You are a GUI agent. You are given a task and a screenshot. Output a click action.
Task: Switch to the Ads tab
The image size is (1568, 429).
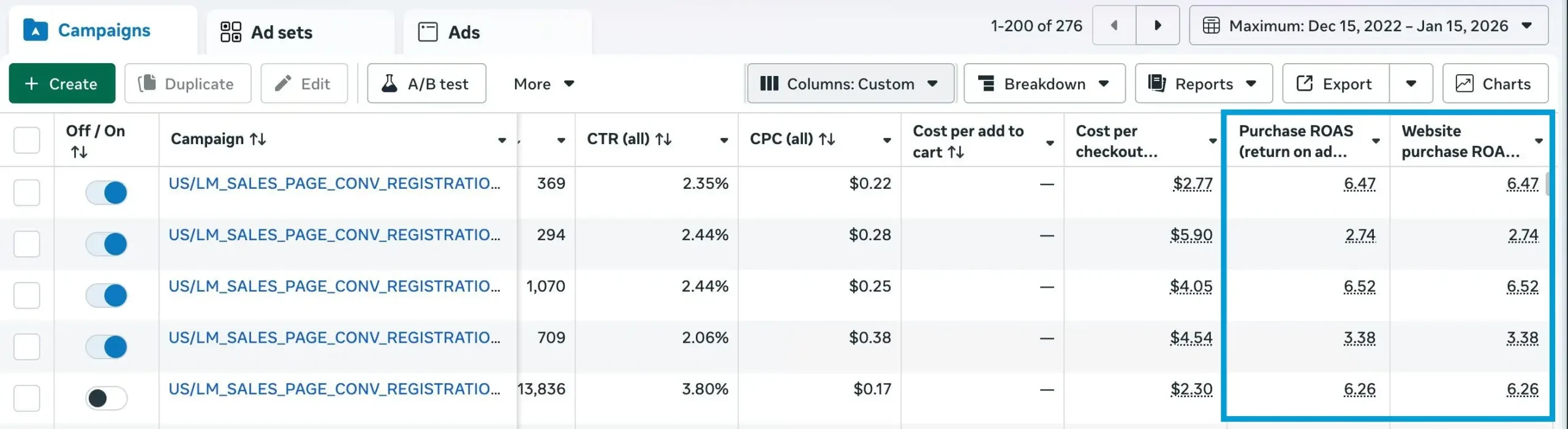tap(449, 32)
